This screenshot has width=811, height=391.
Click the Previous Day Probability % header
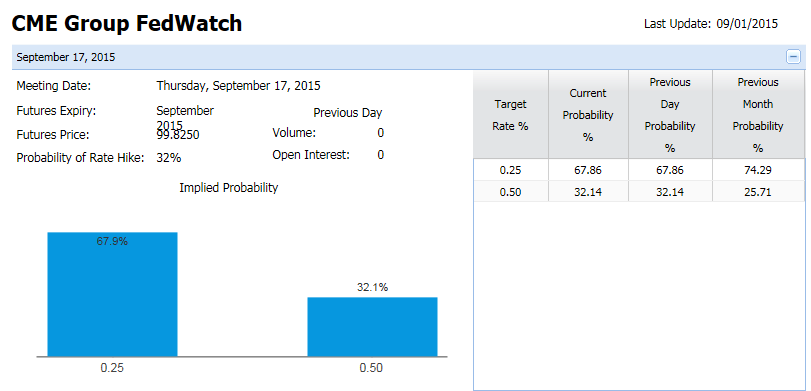(x=670, y=115)
